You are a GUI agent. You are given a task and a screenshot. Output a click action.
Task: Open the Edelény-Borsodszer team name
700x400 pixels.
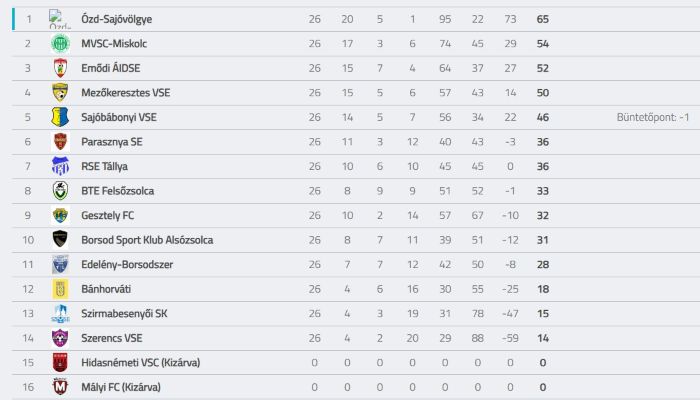(127, 265)
